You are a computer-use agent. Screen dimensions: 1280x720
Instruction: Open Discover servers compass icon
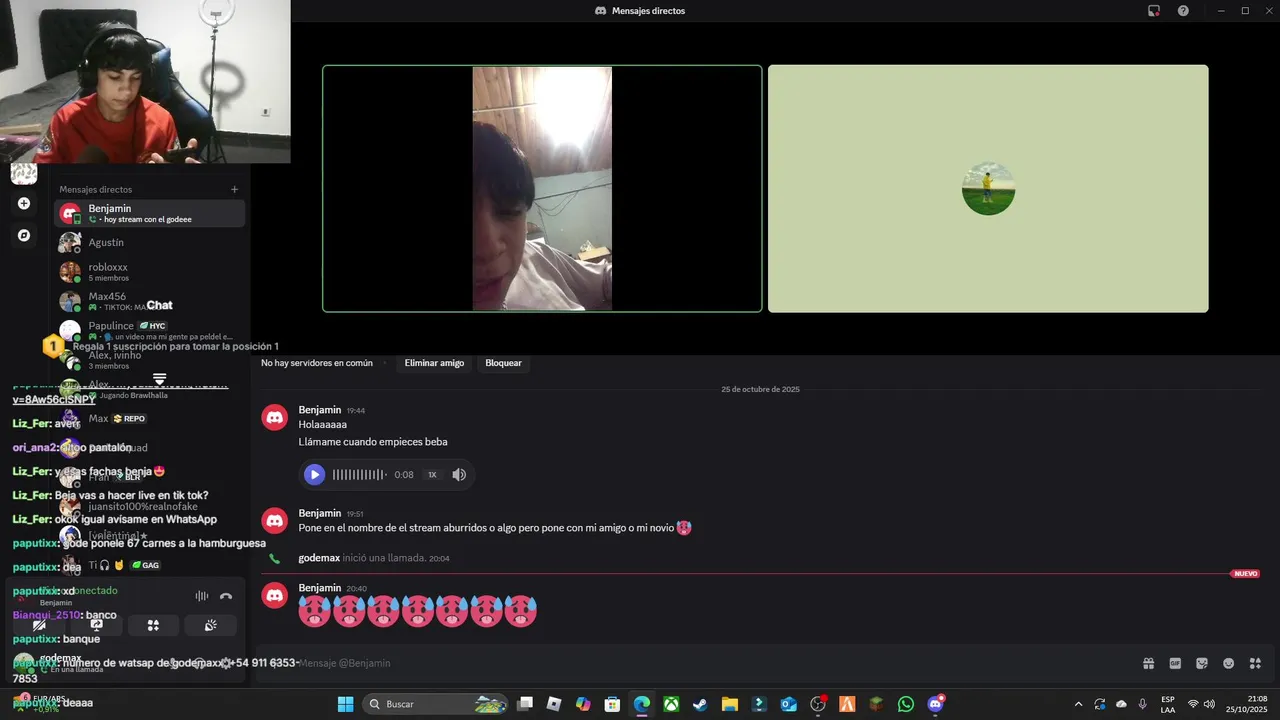pyautogui.click(x=24, y=236)
